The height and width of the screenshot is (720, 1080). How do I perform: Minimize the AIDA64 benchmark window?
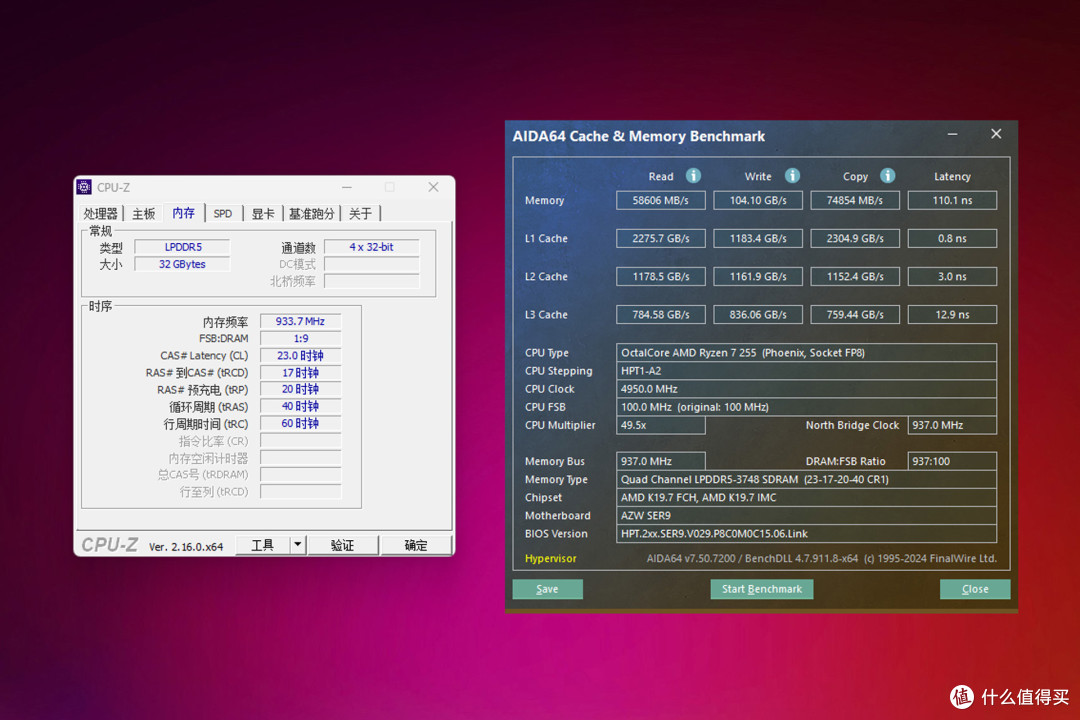tap(952, 134)
